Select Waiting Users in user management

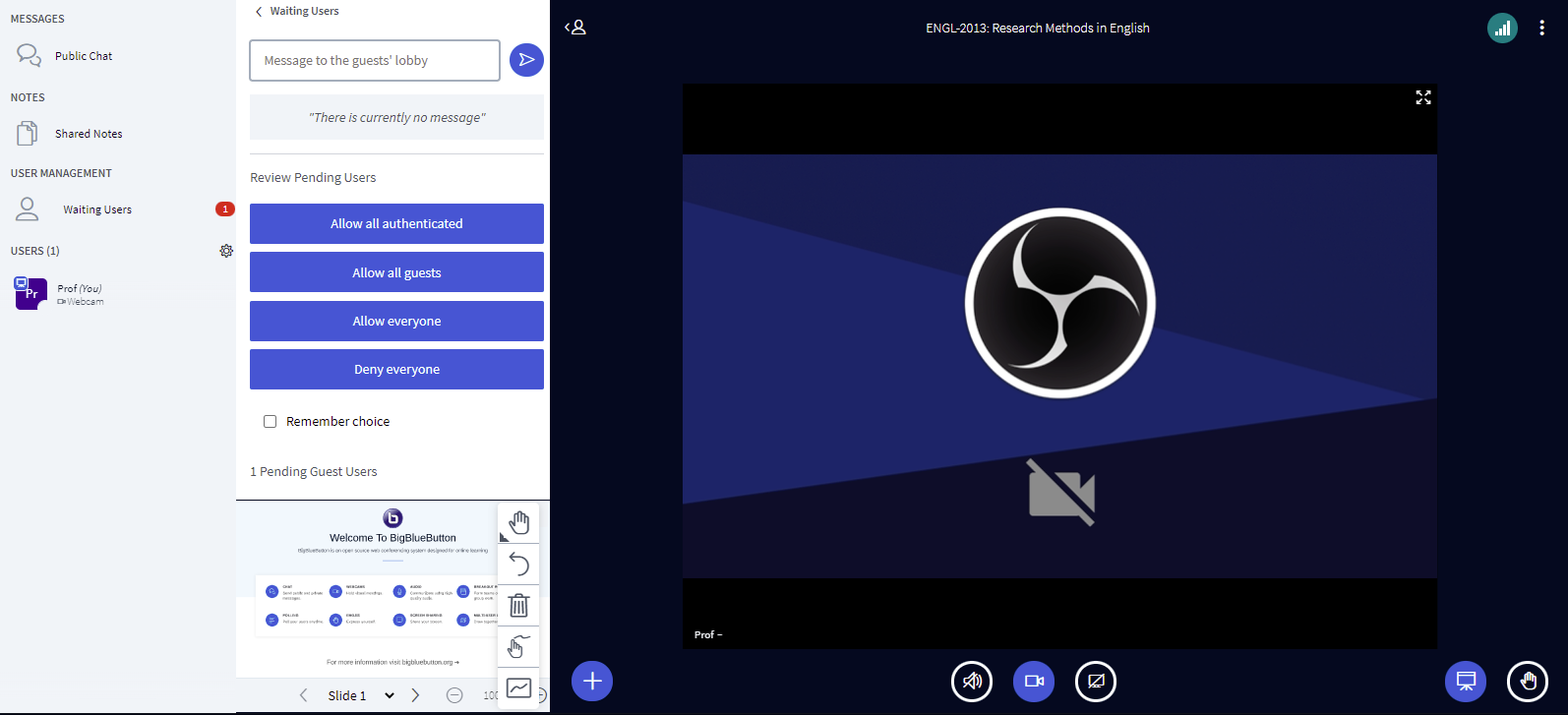pyautogui.click(x=97, y=209)
